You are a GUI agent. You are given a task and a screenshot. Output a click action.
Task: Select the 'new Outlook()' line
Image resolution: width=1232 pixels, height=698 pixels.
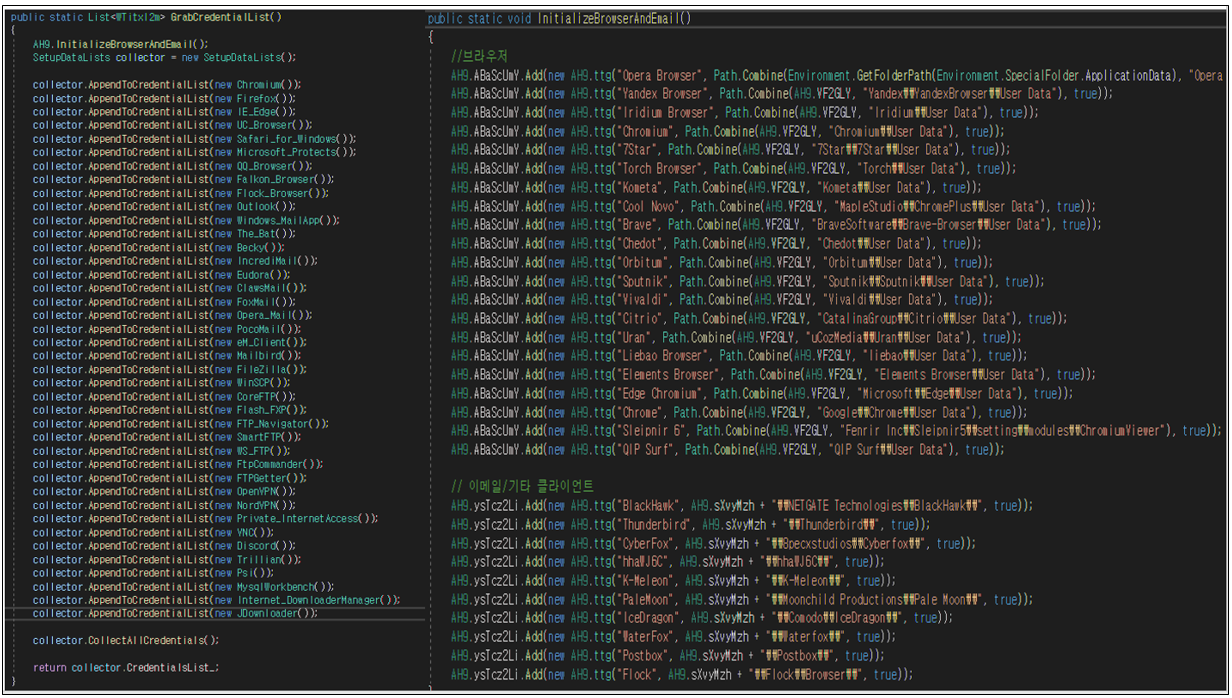pyautogui.click(x=164, y=206)
